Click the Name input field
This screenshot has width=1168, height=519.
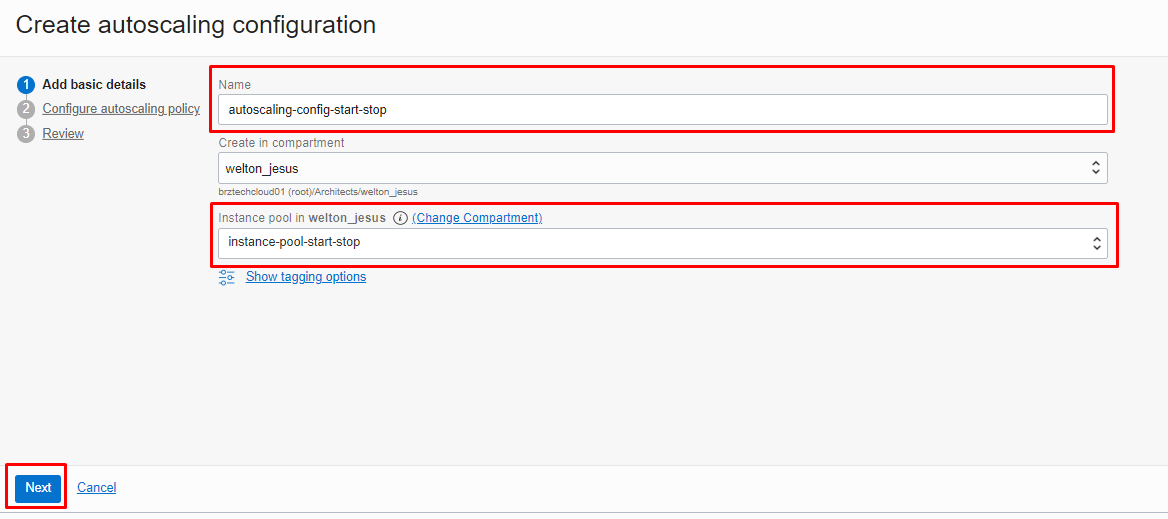(662, 109)
